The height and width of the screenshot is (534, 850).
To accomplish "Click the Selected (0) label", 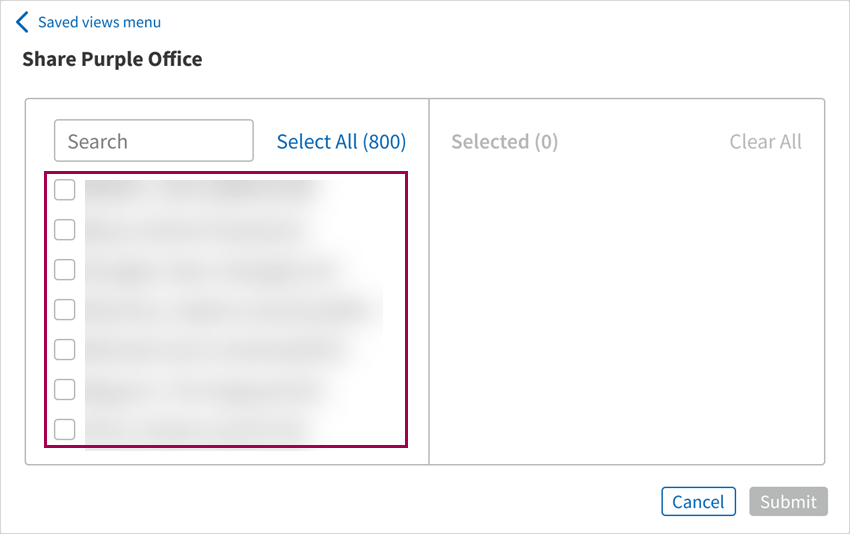I will tap(504, 142).
